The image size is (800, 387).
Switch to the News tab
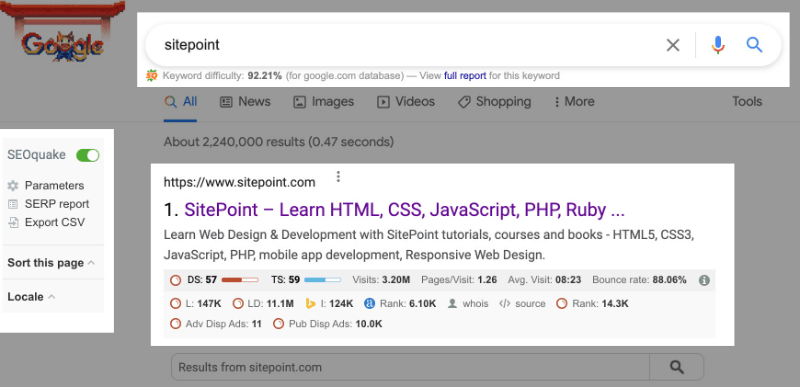(245, 101)
